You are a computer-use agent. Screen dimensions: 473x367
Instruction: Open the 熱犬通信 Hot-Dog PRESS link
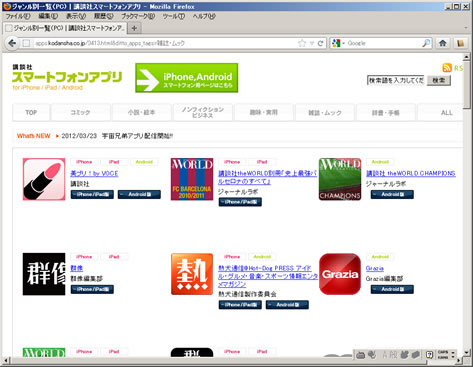coord(268,276)
